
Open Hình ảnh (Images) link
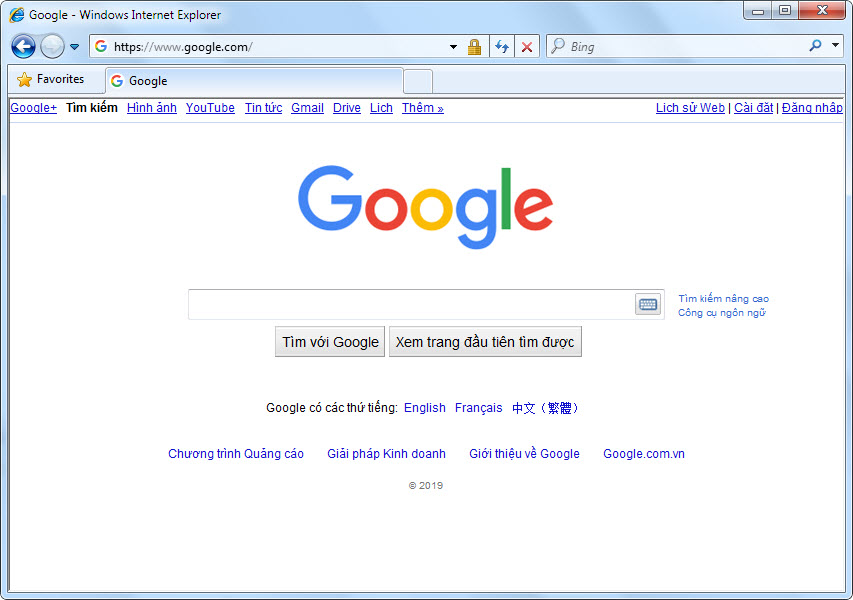click(152, 108)
